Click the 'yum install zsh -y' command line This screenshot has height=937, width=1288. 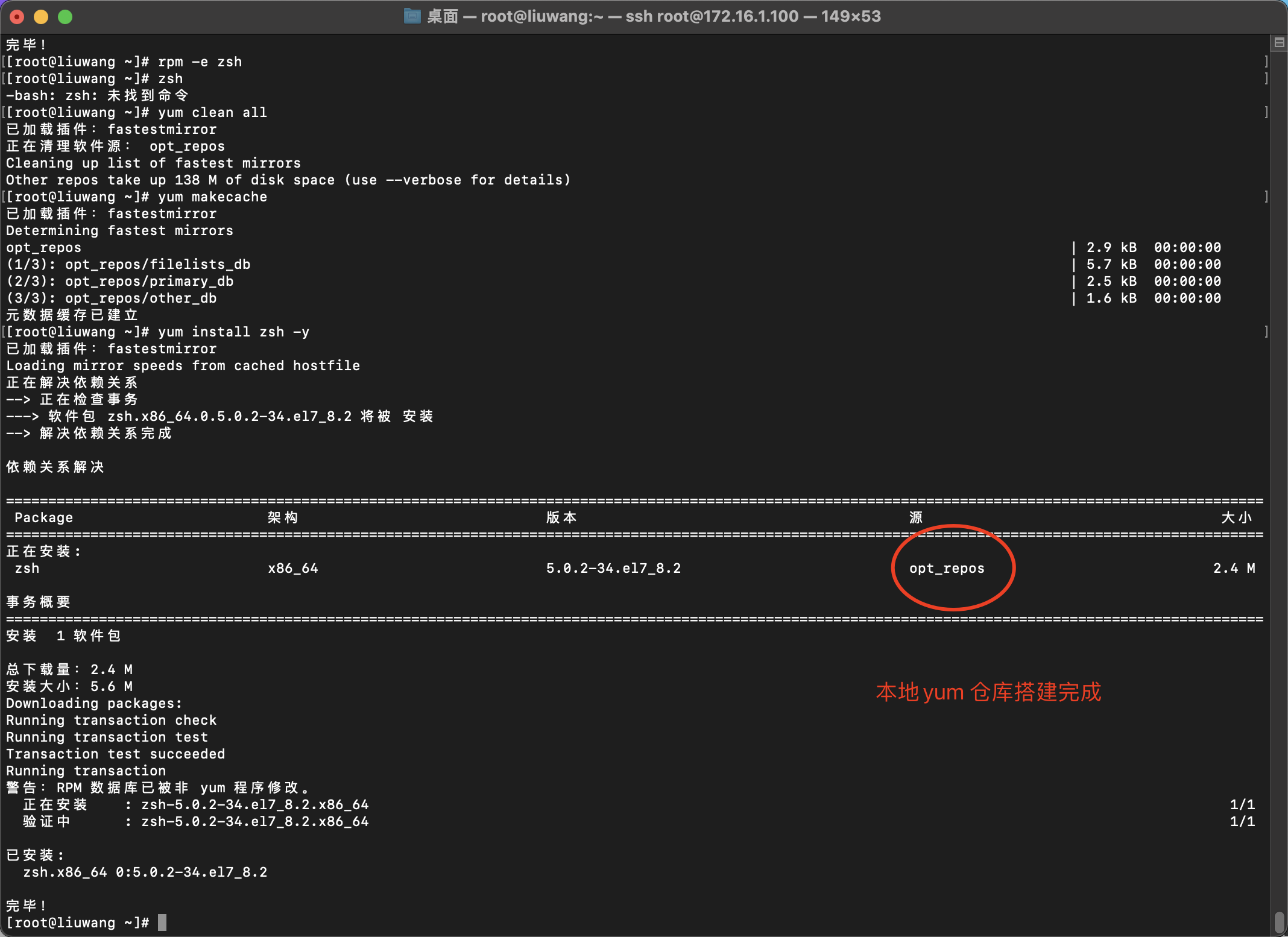coord(233,332)
